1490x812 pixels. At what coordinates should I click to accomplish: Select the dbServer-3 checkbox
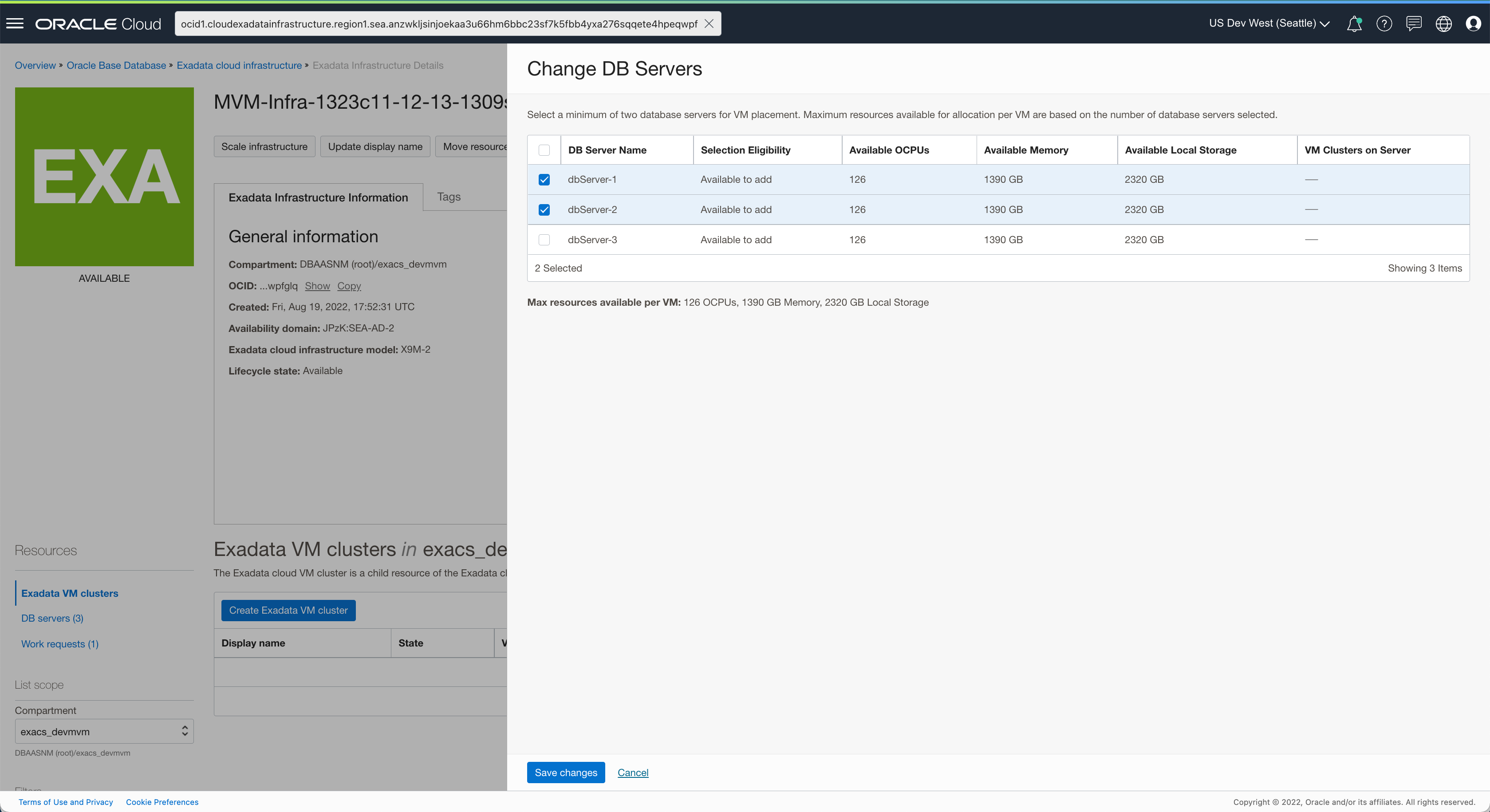tap(544, 240)
